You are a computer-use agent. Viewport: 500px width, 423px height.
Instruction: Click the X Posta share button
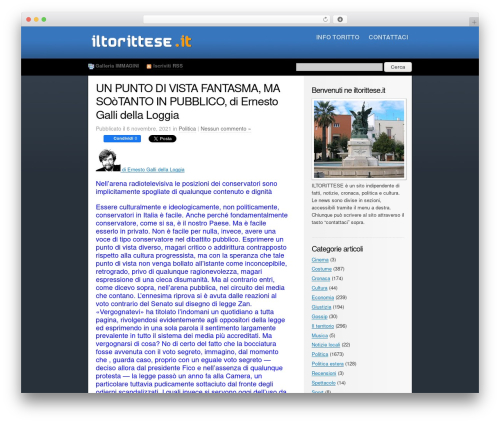click(x=162, y=139)
